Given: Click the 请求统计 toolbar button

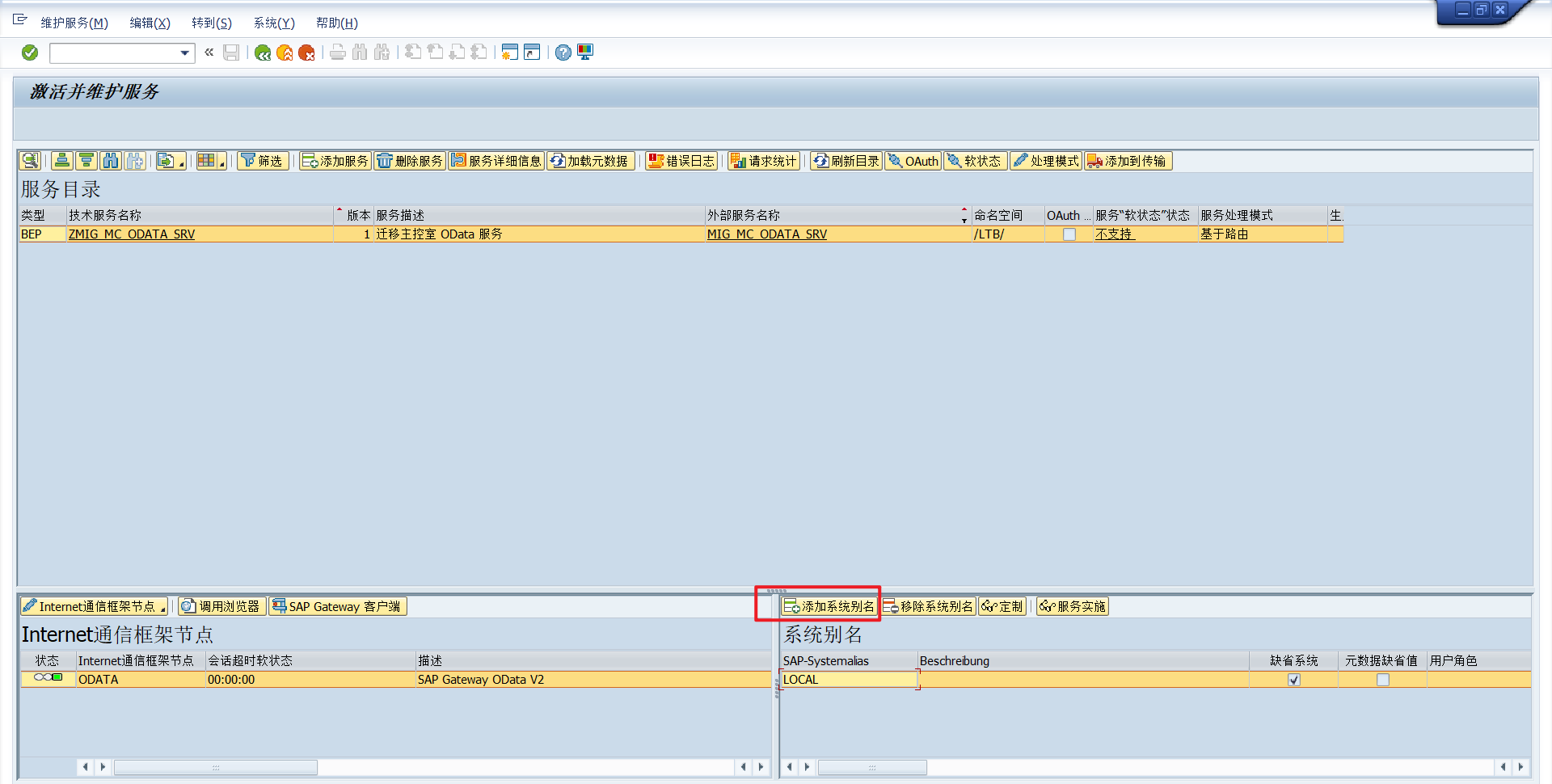Looking at the screenshot, I should point(763,161).
